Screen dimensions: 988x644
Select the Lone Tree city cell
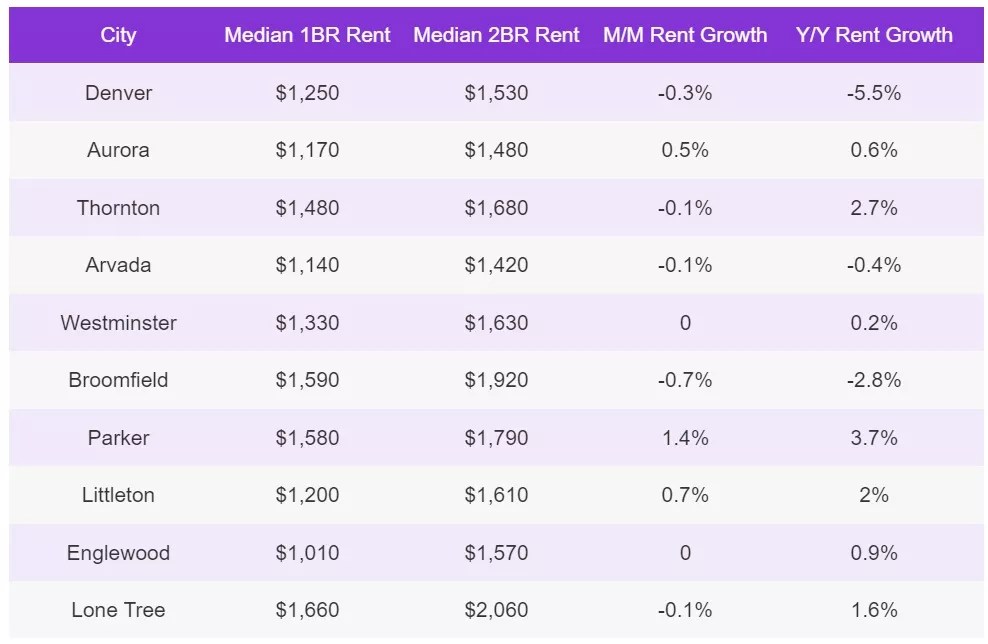tap(118, 610)
